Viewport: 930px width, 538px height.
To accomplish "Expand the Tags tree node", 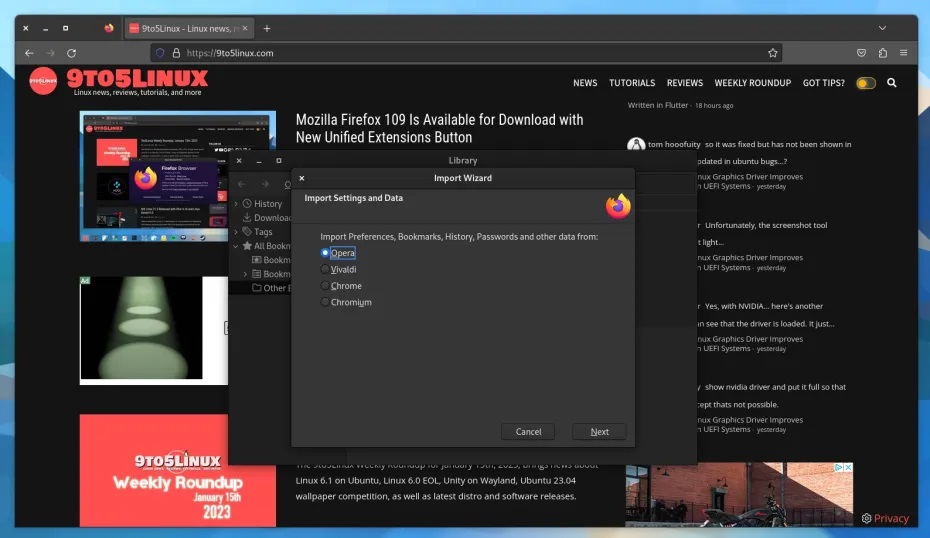I will pyautogui.click(x=236, y=232).
